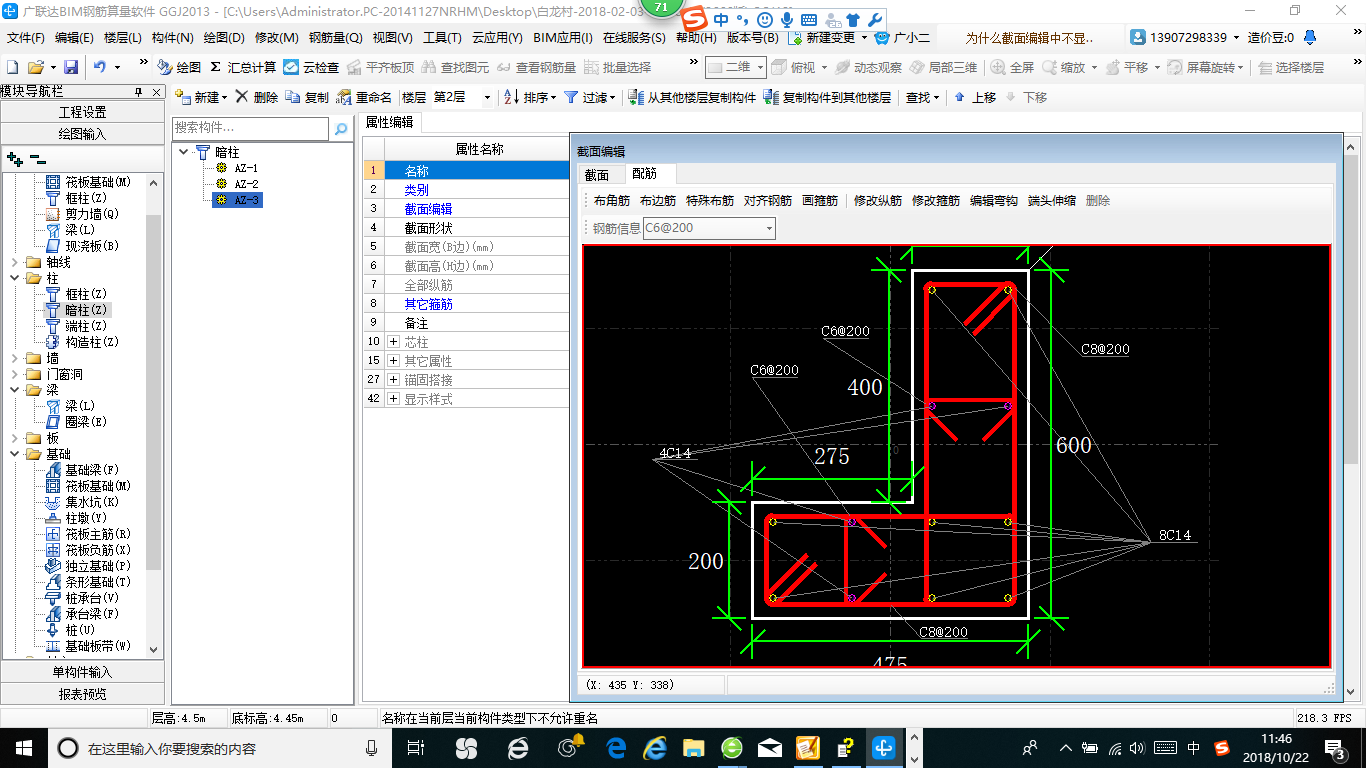Click the 画箍筋 button
This screenshot has width=1366, height=768.
point(820,201)
